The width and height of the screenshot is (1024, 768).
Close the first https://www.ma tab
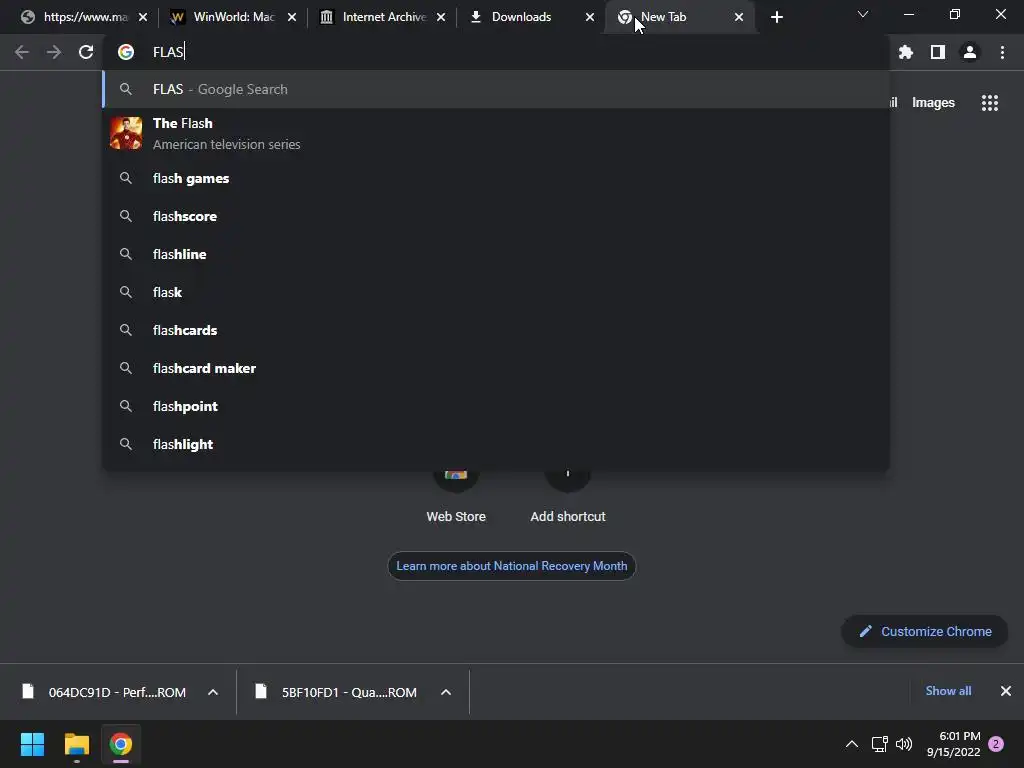143,17
